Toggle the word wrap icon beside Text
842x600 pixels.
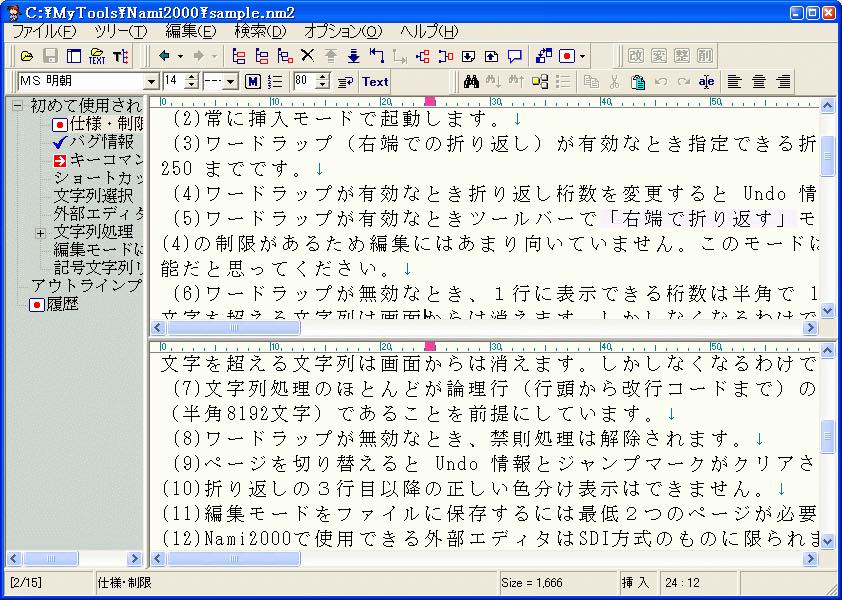(343, 82)
